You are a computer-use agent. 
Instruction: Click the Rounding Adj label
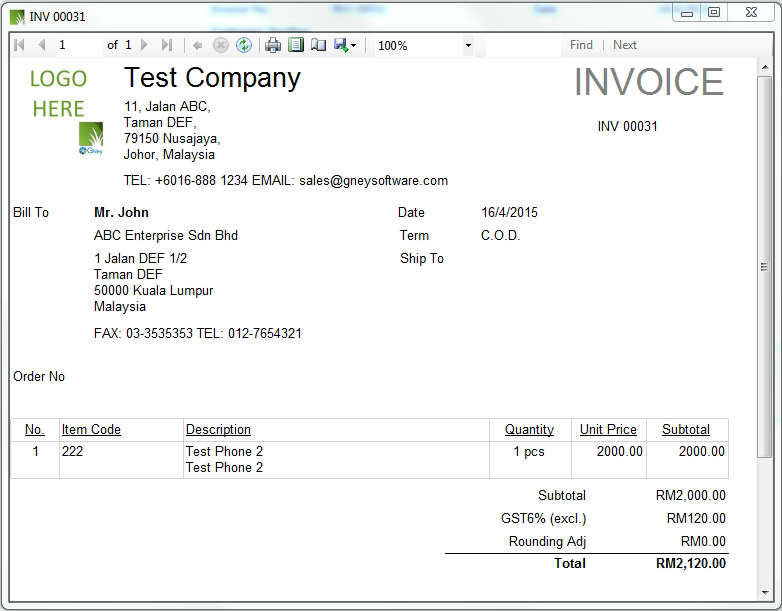547,542
